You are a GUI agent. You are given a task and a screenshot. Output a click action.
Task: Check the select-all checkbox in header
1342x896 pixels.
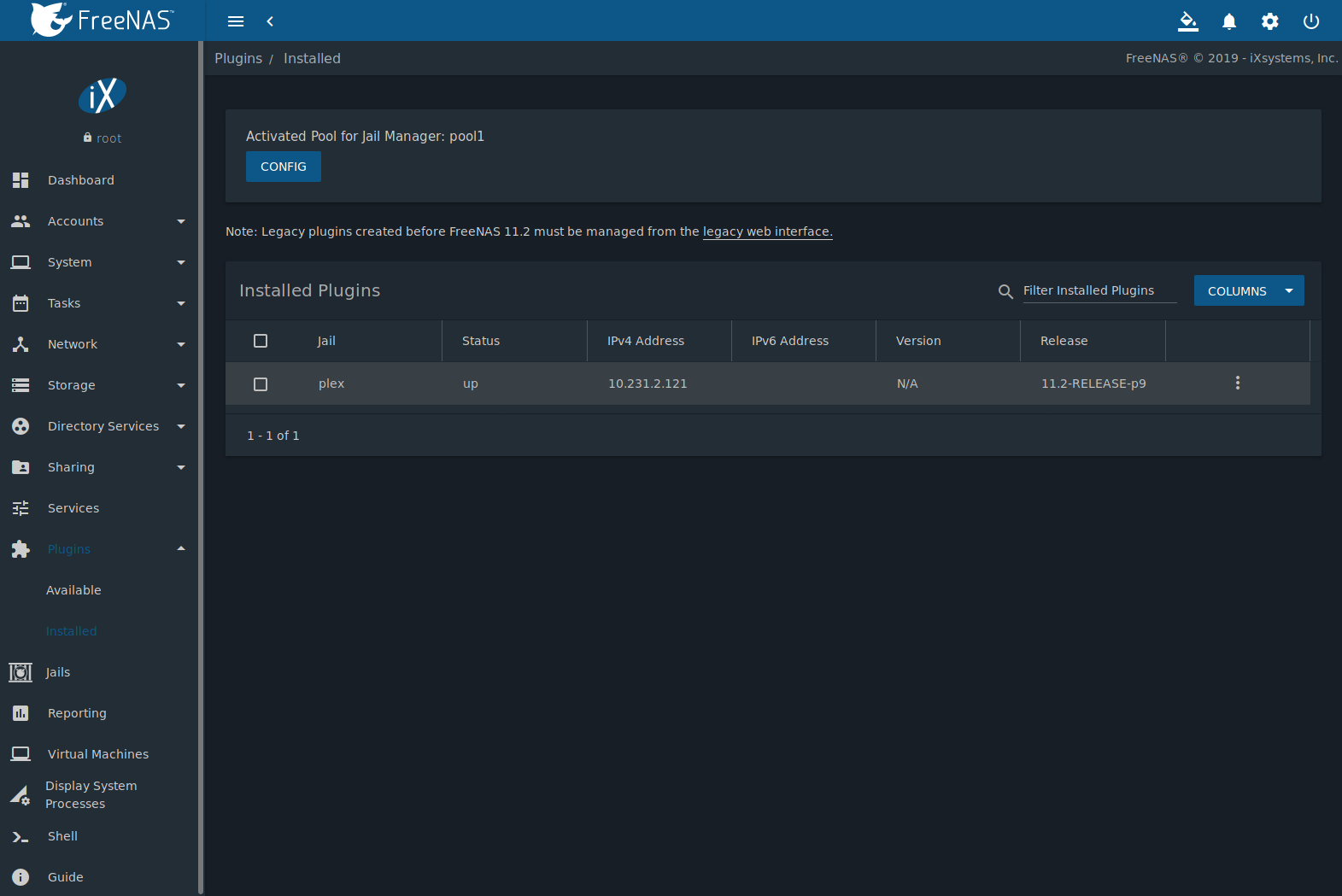(261, 341)
